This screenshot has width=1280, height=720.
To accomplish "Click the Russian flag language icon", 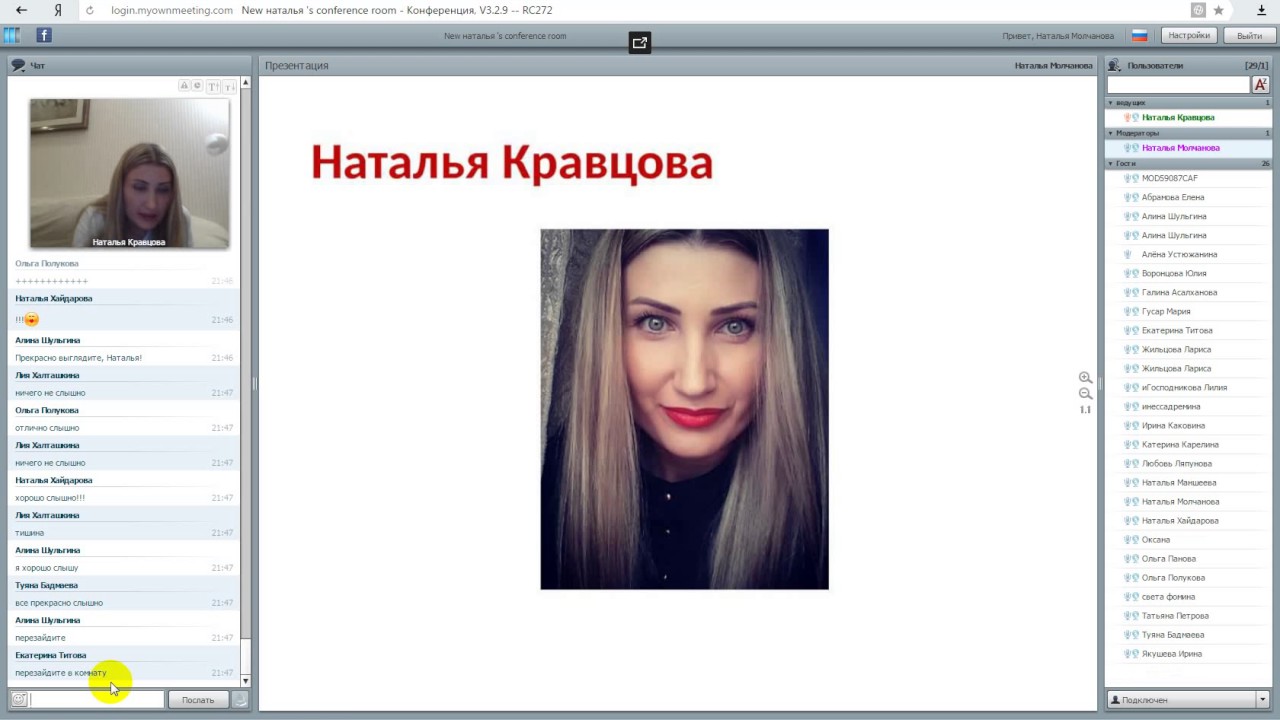I will click(x=1139, y=35).
